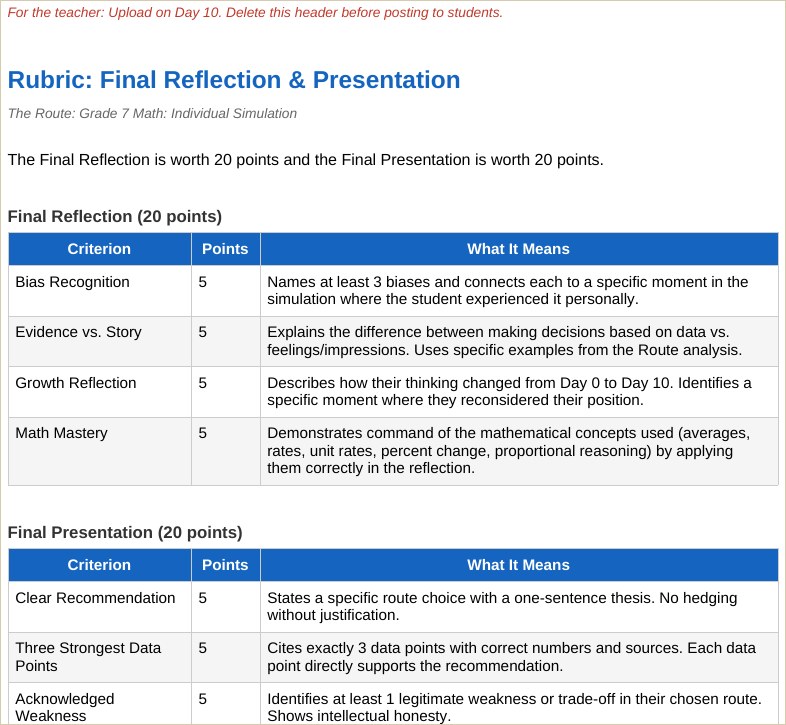786x725 pixels.
Task: Click the red teacher note header line
Action: pyautogui.click(x=255, y=13)
